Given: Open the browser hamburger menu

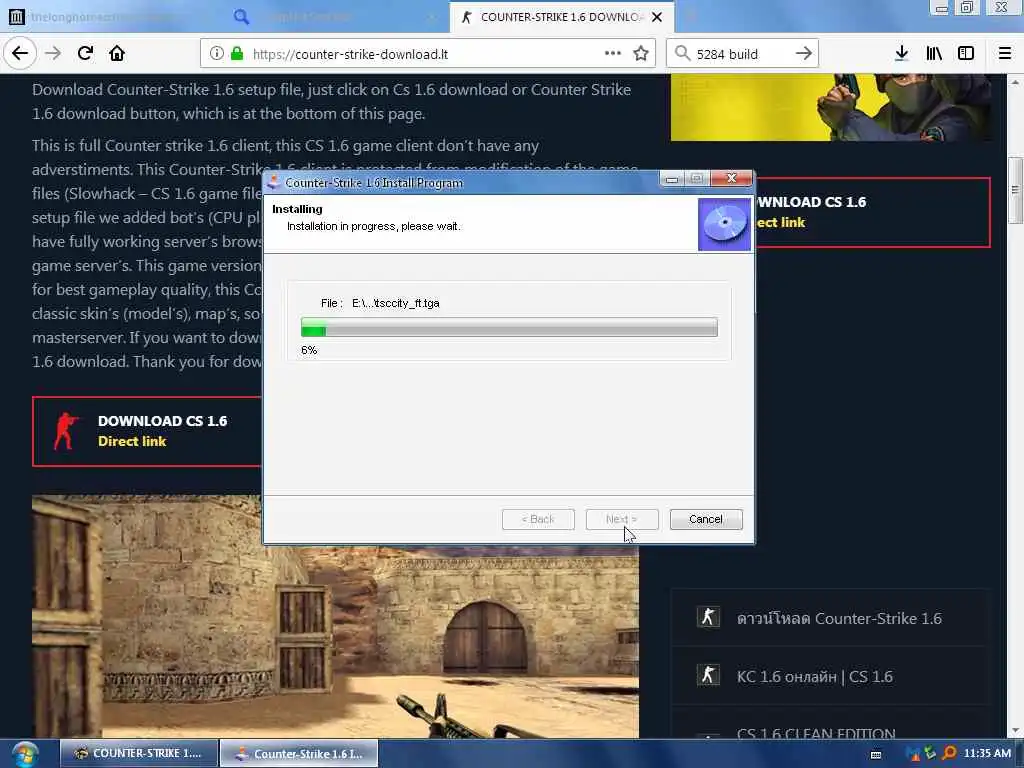Looking at the screenshot, I should 1005,54.
